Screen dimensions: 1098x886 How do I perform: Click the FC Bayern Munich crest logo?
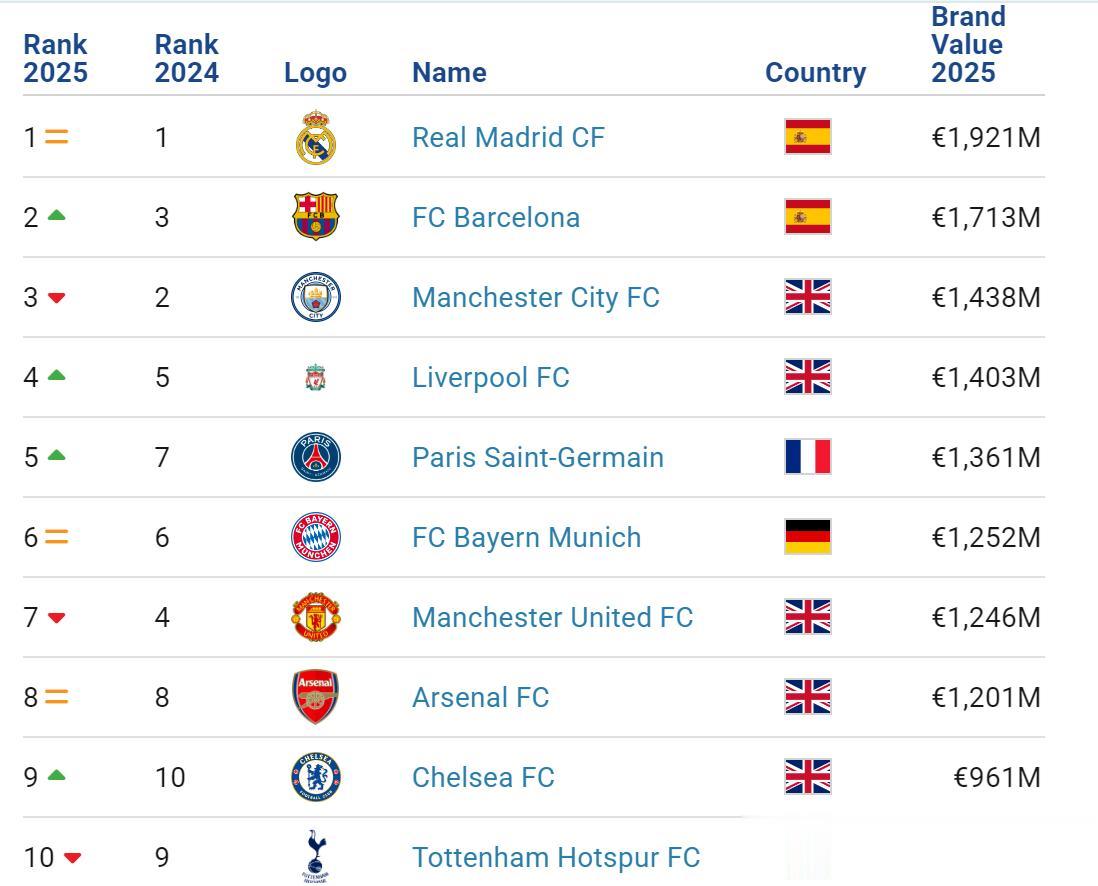[316, 537]
